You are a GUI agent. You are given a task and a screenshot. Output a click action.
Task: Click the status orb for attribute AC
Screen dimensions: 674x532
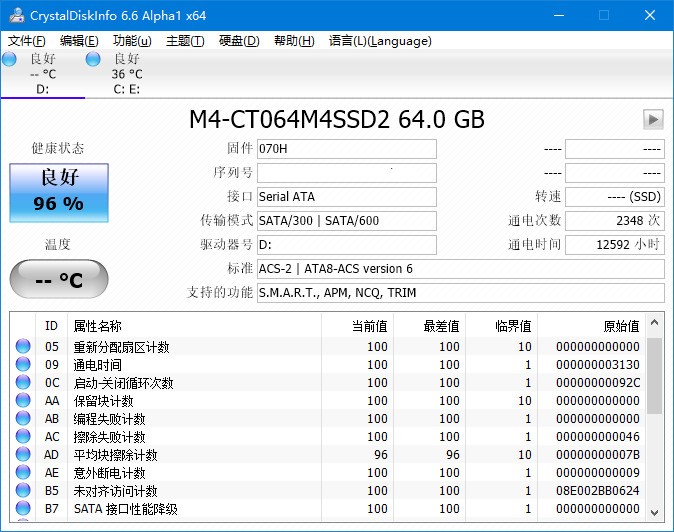coord(23,436)
